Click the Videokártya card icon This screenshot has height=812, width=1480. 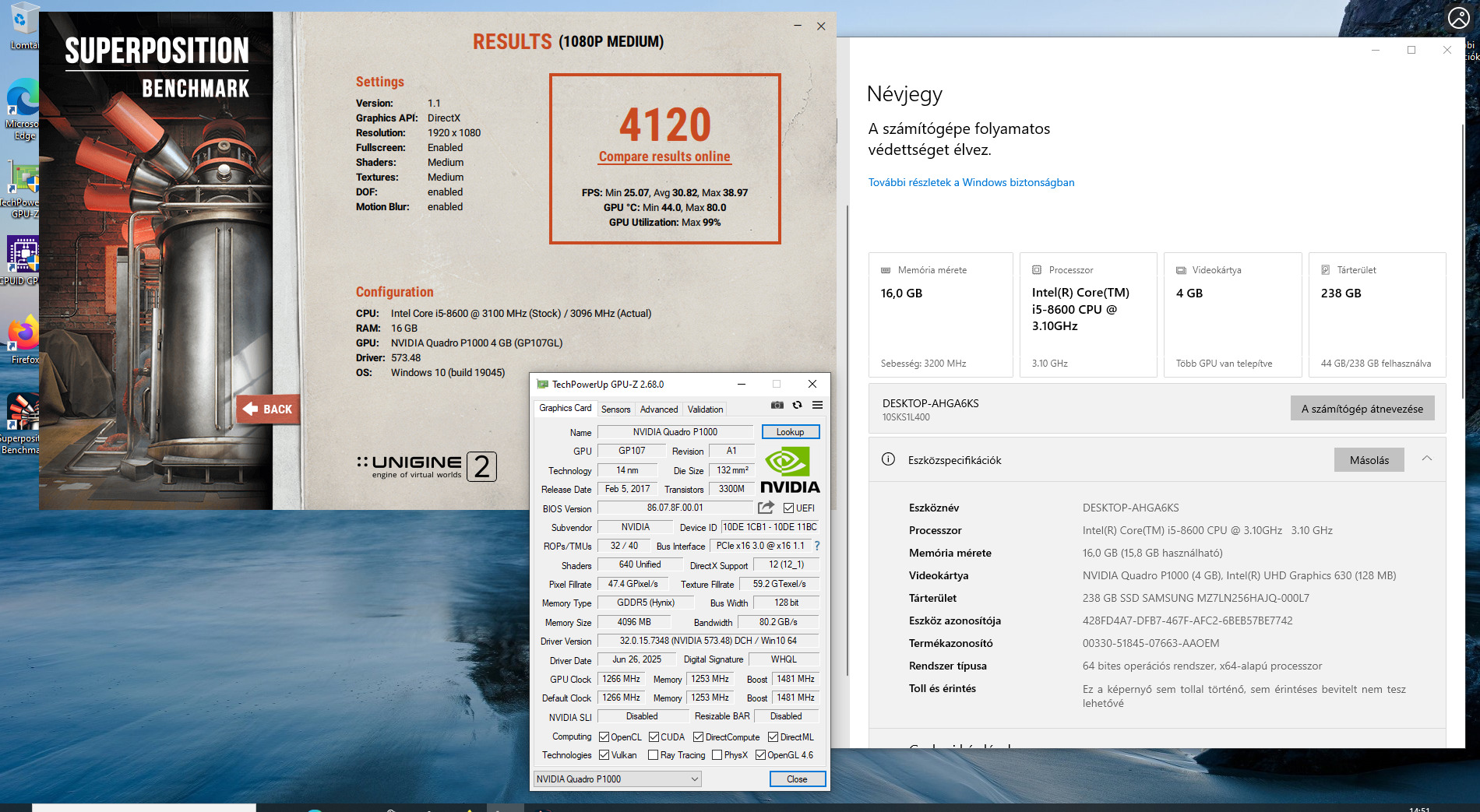1181,270
